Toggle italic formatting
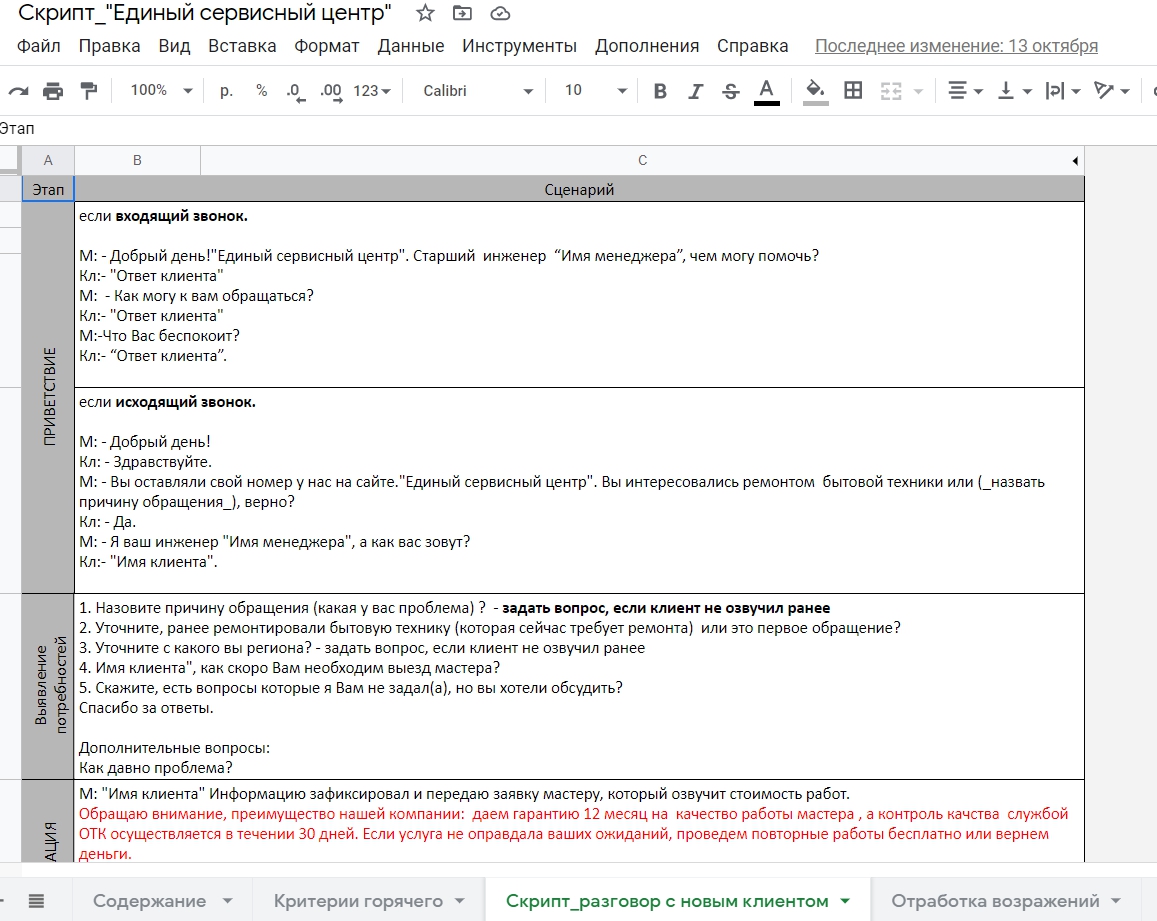Screen dimensions: 1157x921 [696, 91]
